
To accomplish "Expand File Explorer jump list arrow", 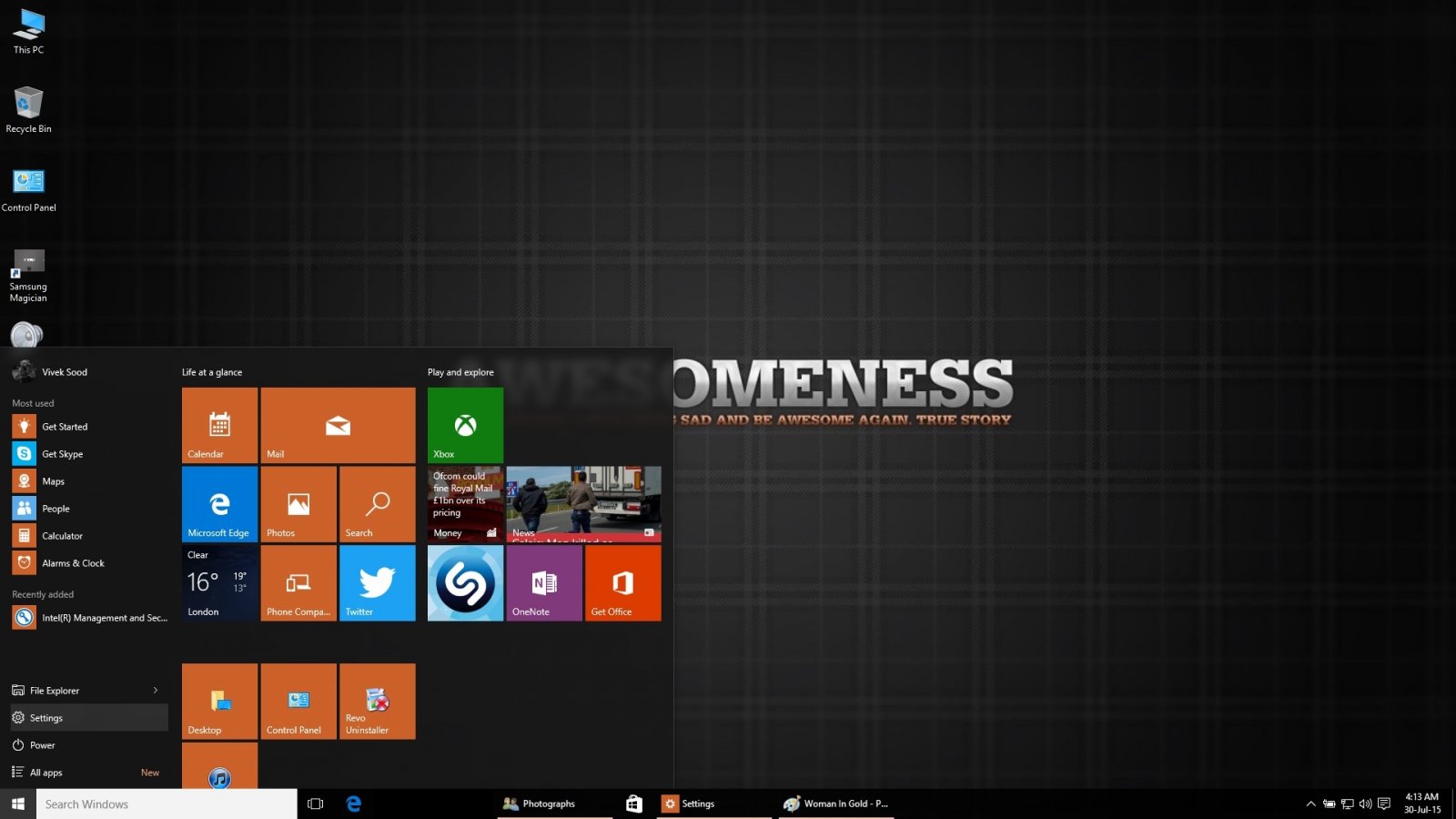I will coord(156,691).
